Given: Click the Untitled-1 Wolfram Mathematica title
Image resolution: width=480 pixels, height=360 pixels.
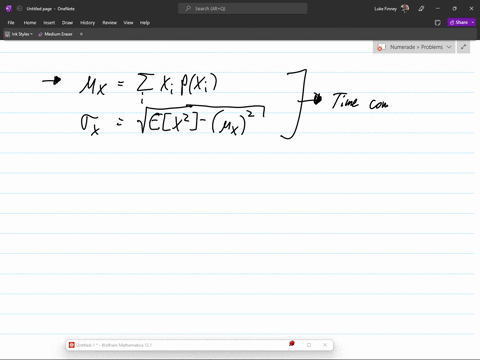Looking at the screenshot, I should point(114,345).
